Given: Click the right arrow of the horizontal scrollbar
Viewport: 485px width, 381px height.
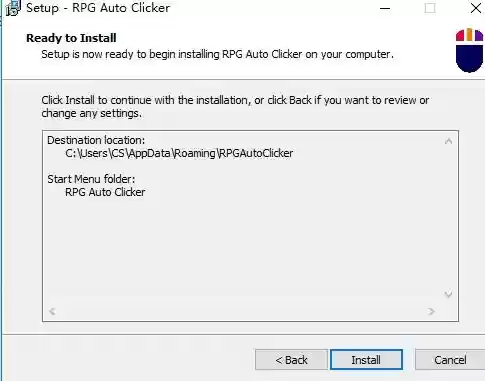Looking at the screenshot, I should (431, 311).
